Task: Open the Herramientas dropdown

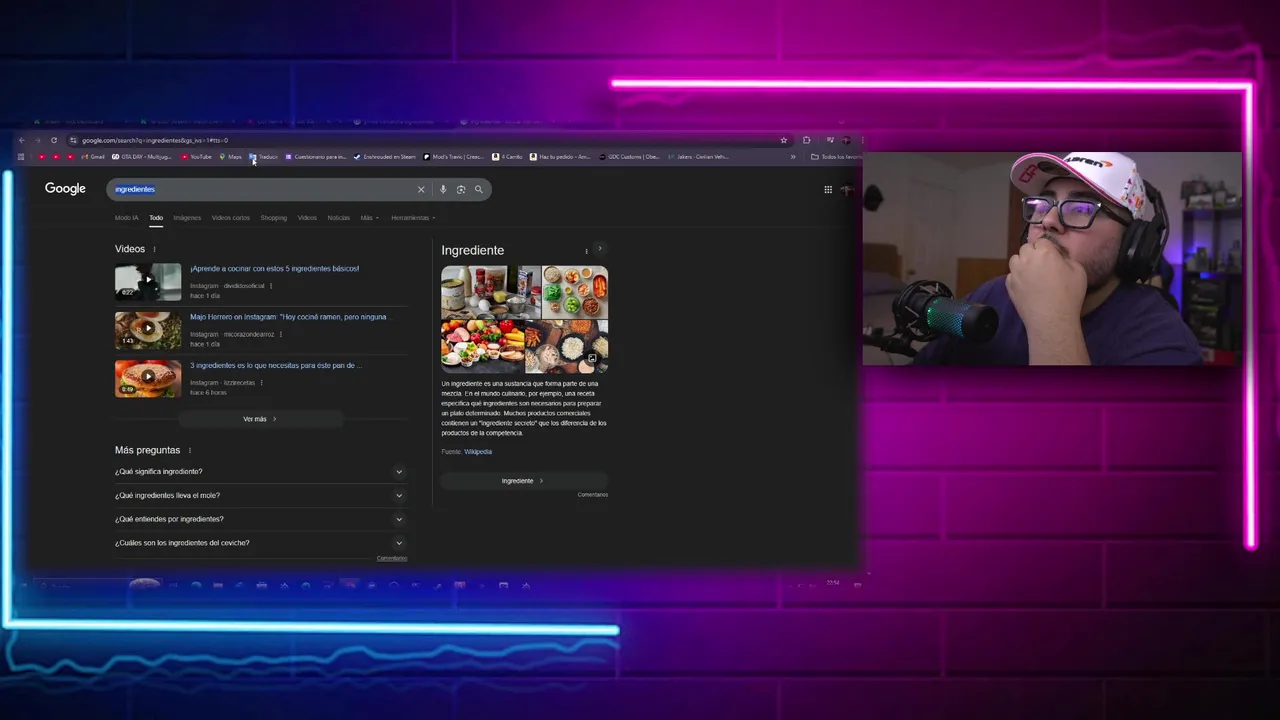Action: [x=412, y=218]
